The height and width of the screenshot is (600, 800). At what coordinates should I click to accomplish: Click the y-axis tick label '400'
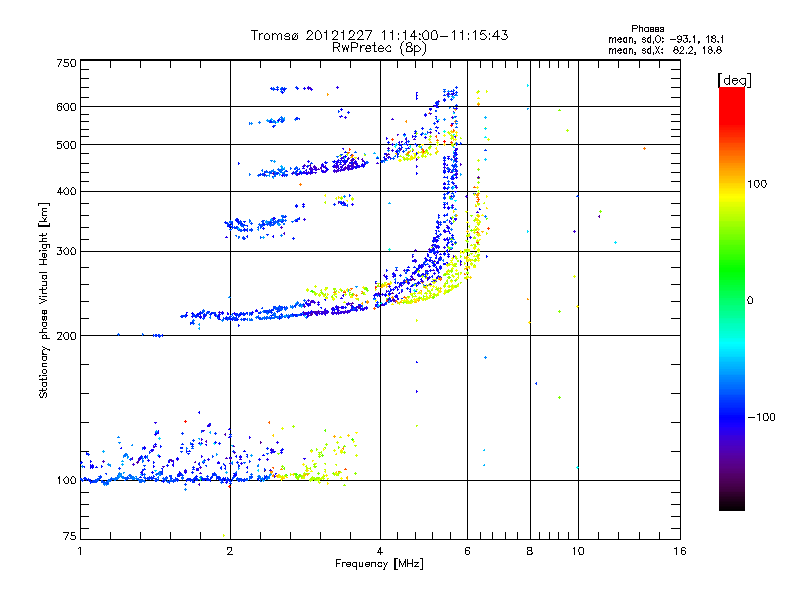pos(66,191)
